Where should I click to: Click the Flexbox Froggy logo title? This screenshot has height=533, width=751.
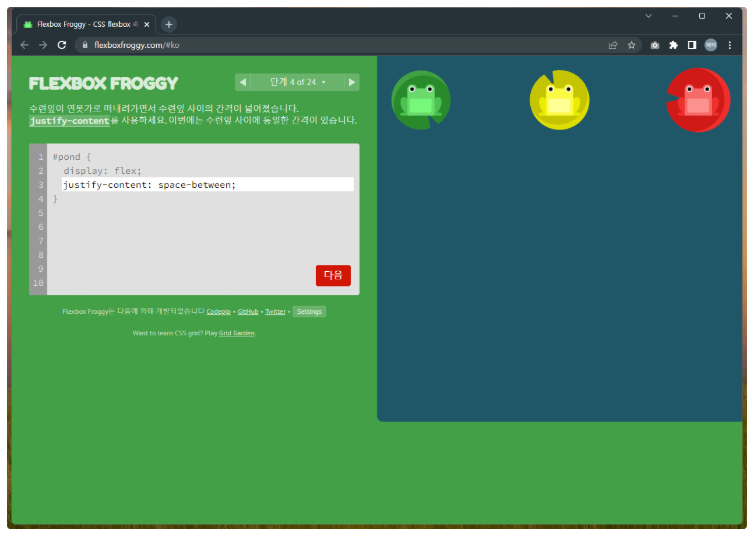[x=103, y=84]
